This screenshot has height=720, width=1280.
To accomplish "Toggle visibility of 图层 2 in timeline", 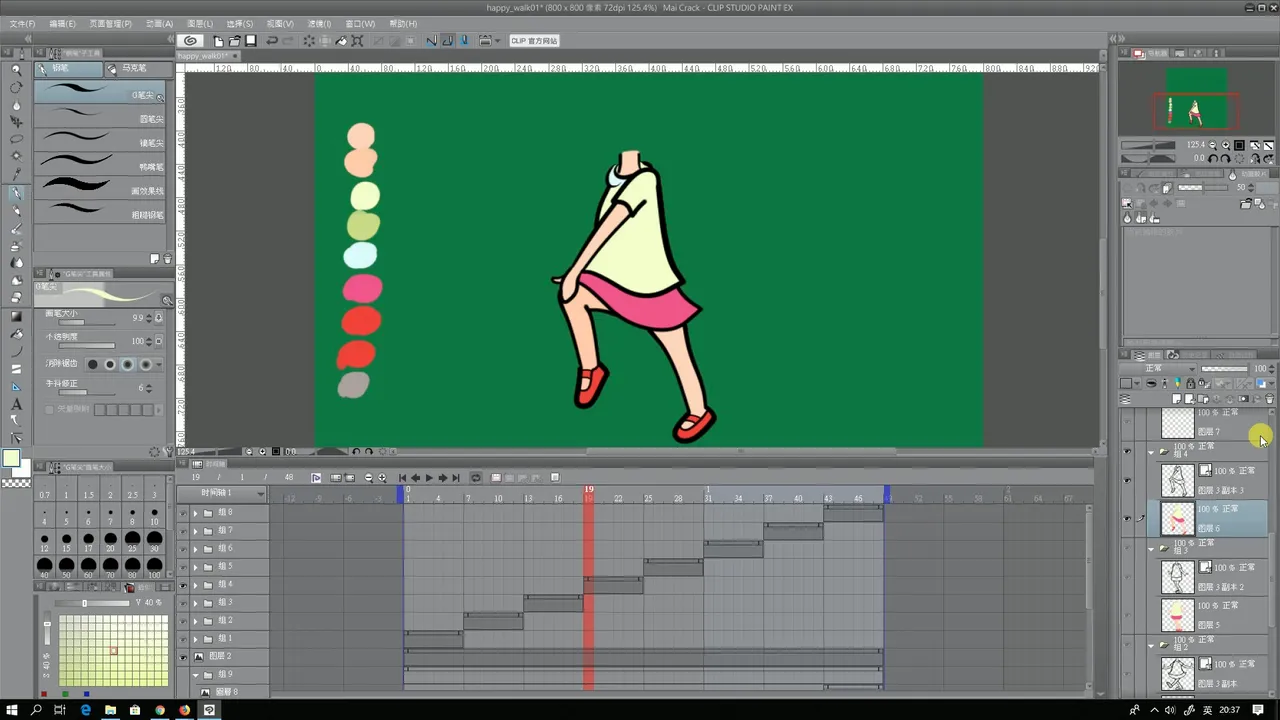I will point(183,657).
